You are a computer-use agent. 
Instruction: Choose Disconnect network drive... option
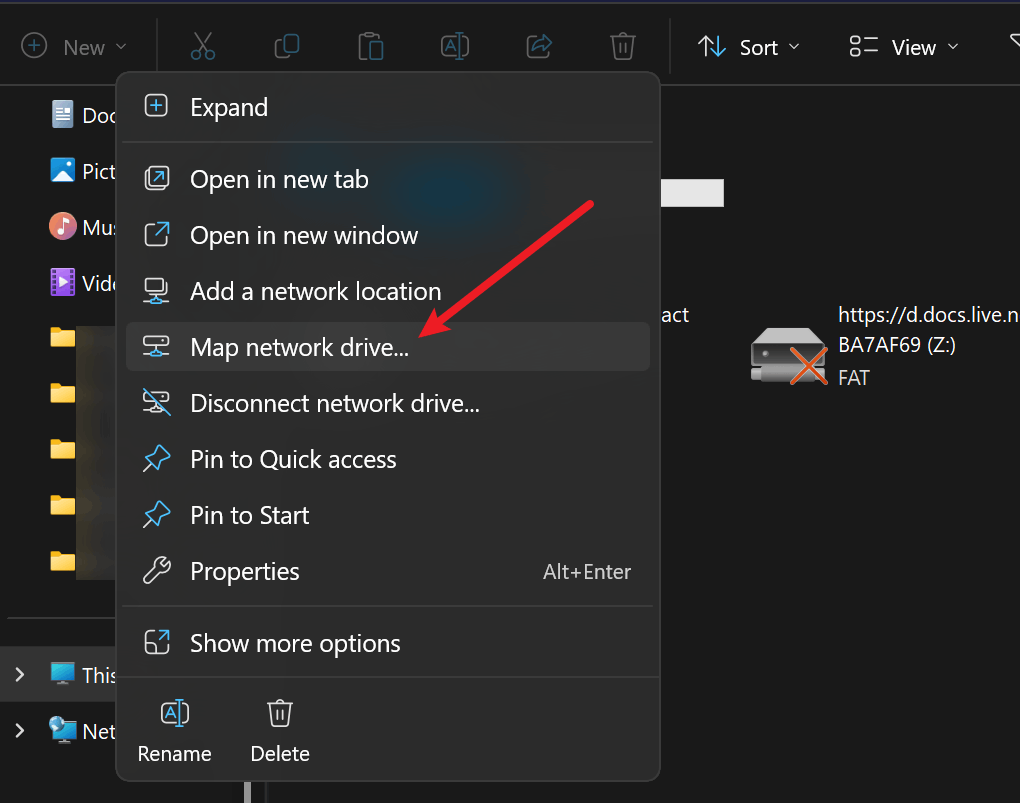pos(388,403)
